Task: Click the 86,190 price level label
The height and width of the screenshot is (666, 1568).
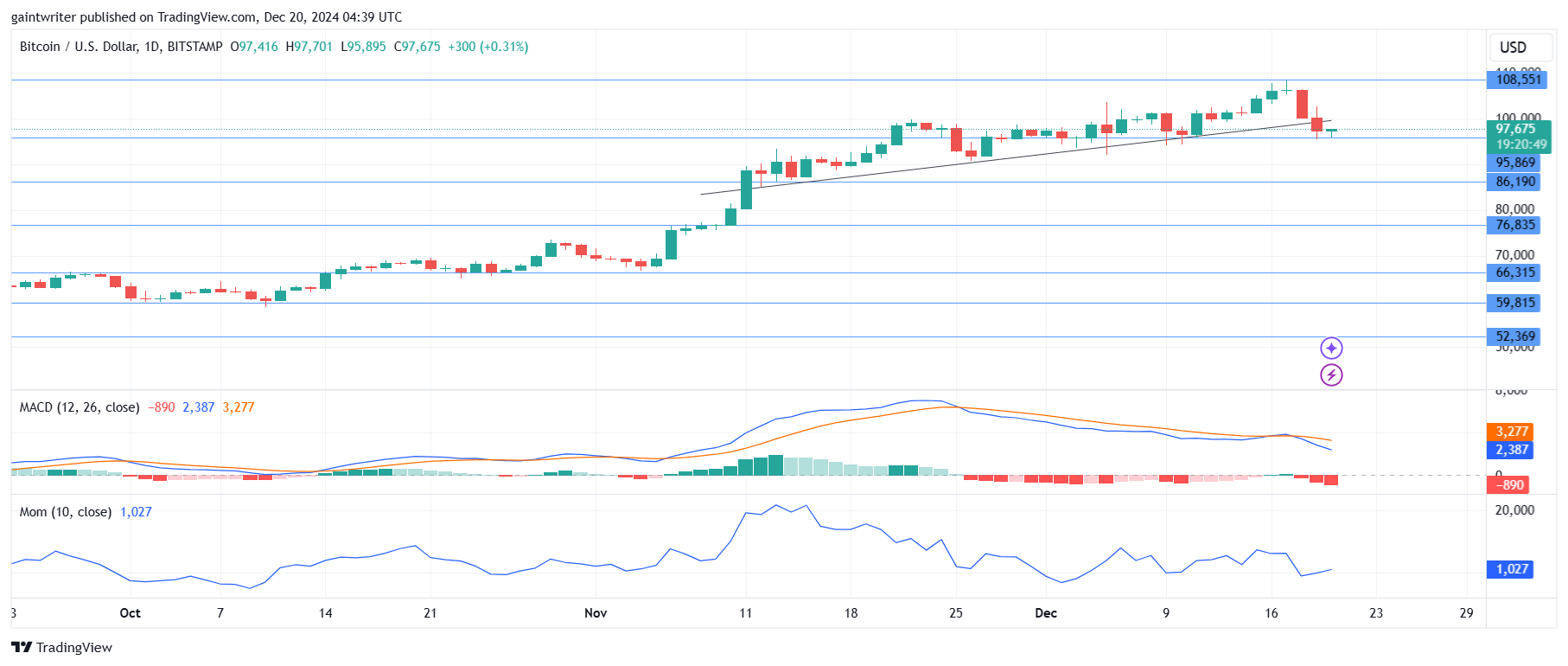Action: tap(1515, 182)
